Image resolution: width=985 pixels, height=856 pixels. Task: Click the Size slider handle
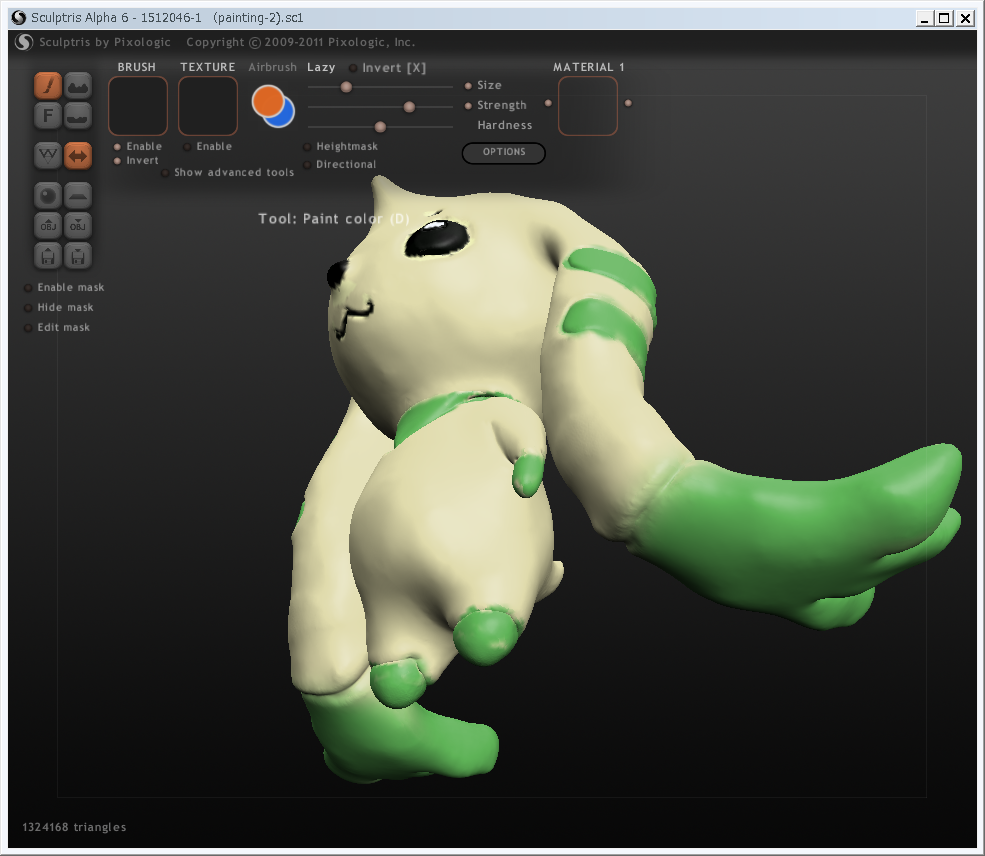tap(346, 87)
